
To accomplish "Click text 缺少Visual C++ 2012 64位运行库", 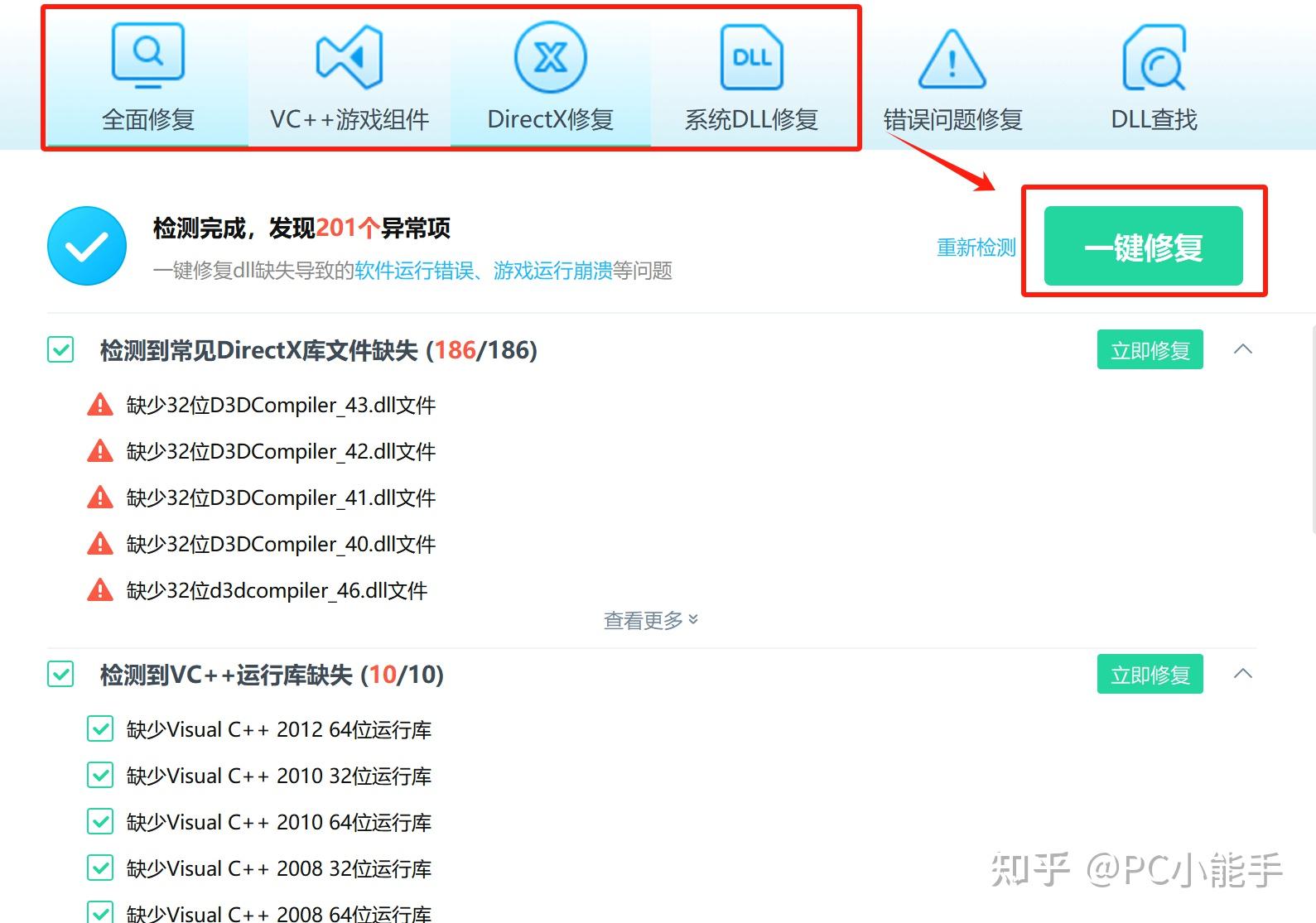I will 279,729.
